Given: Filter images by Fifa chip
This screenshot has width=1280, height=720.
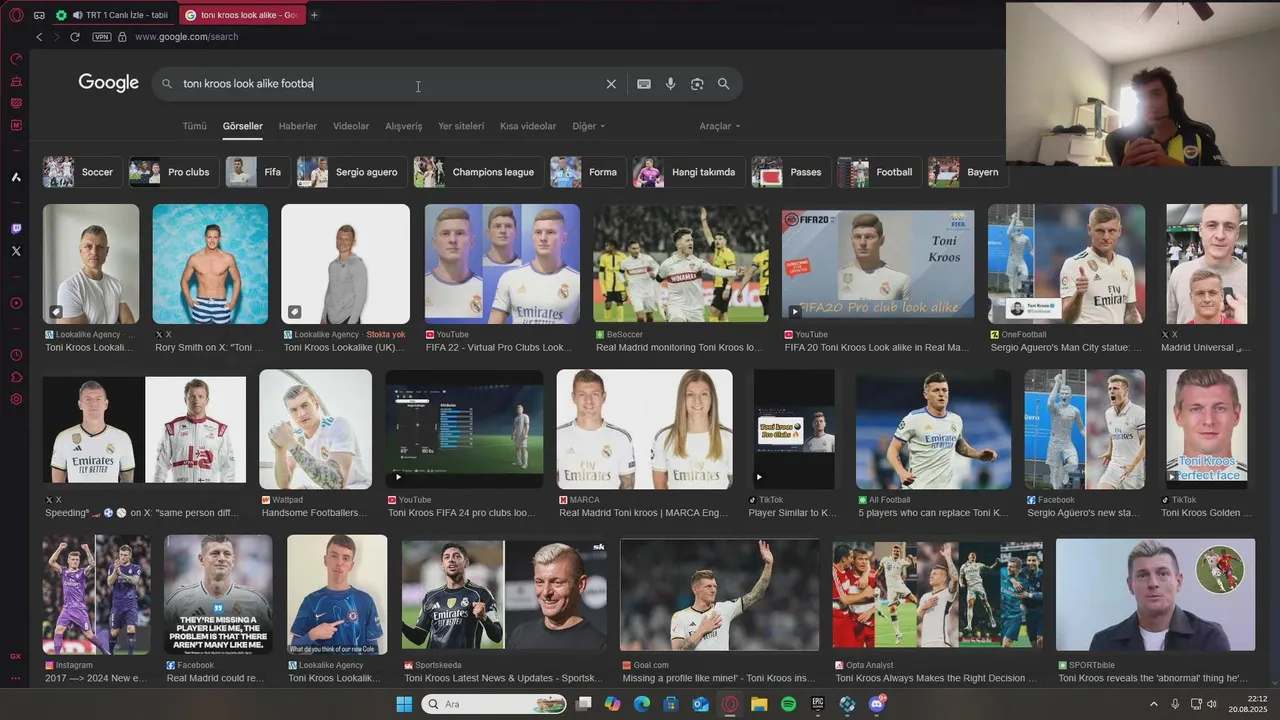Looking at the screenshot, I should [x=258, y=172].
